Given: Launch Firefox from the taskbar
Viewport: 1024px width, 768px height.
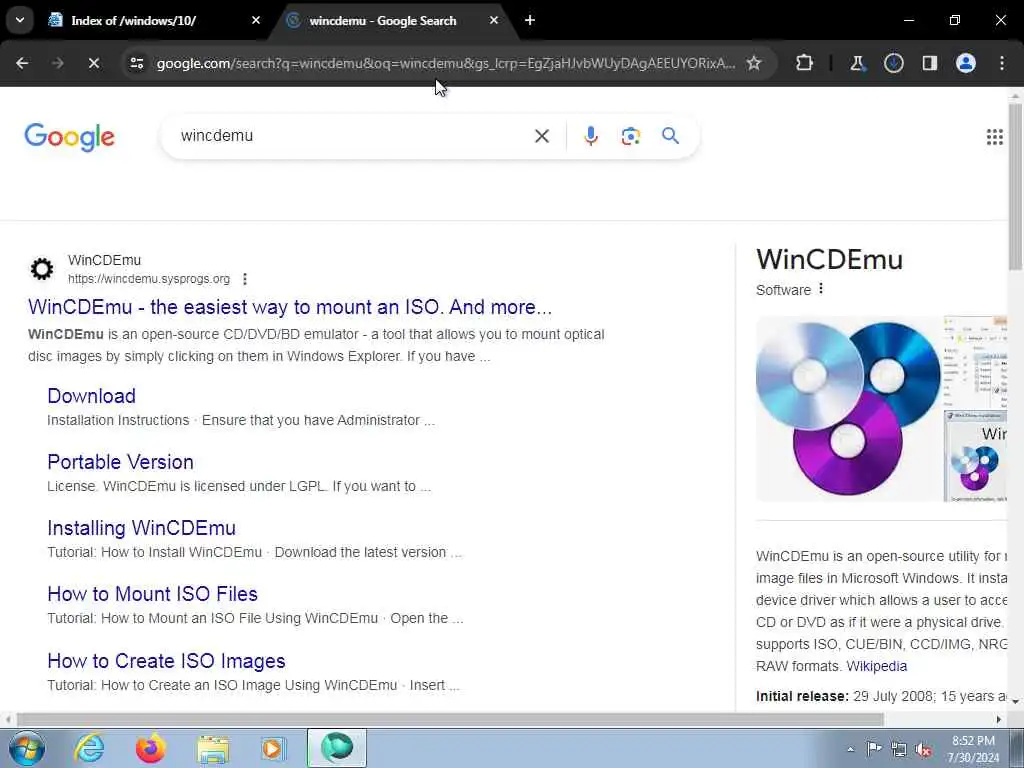Looking at the screenshot, I should [150, 748].
